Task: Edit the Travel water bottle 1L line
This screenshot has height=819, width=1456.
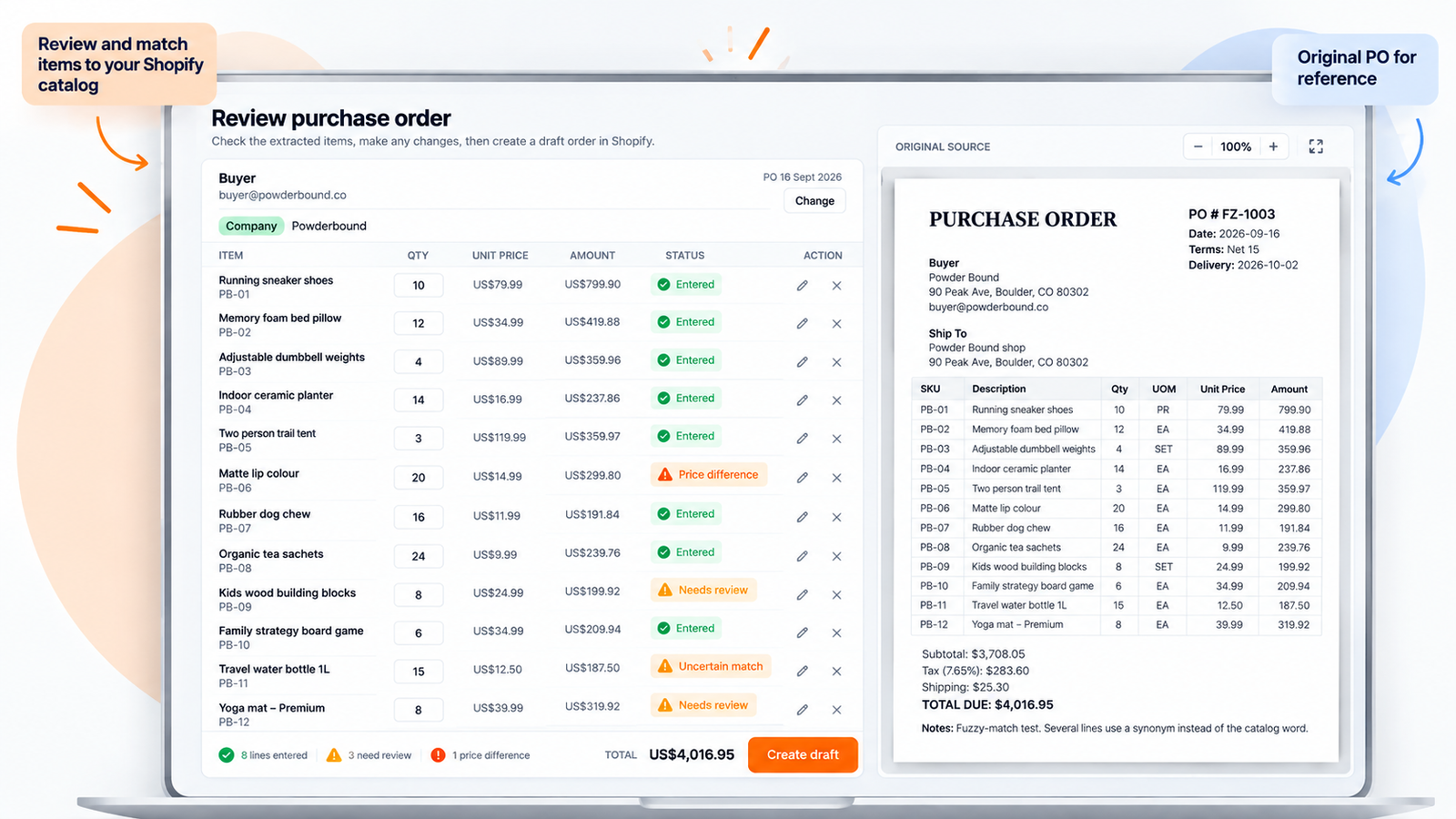Action: point(802,672)
